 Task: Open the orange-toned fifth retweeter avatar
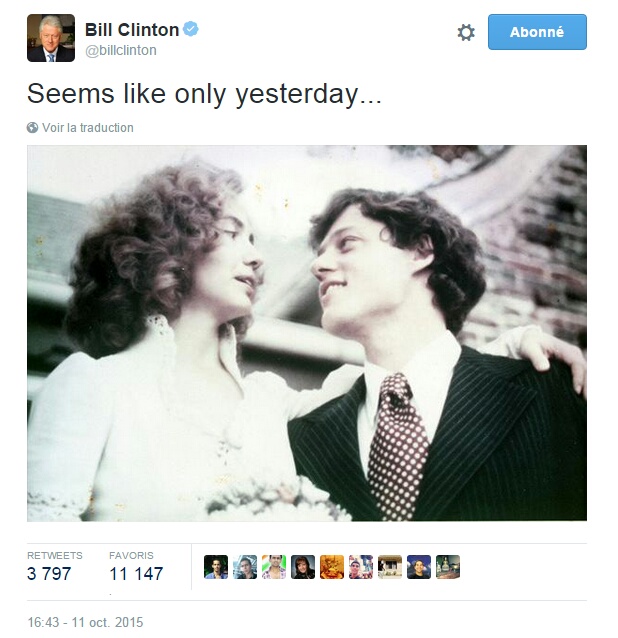pos(332,567)
